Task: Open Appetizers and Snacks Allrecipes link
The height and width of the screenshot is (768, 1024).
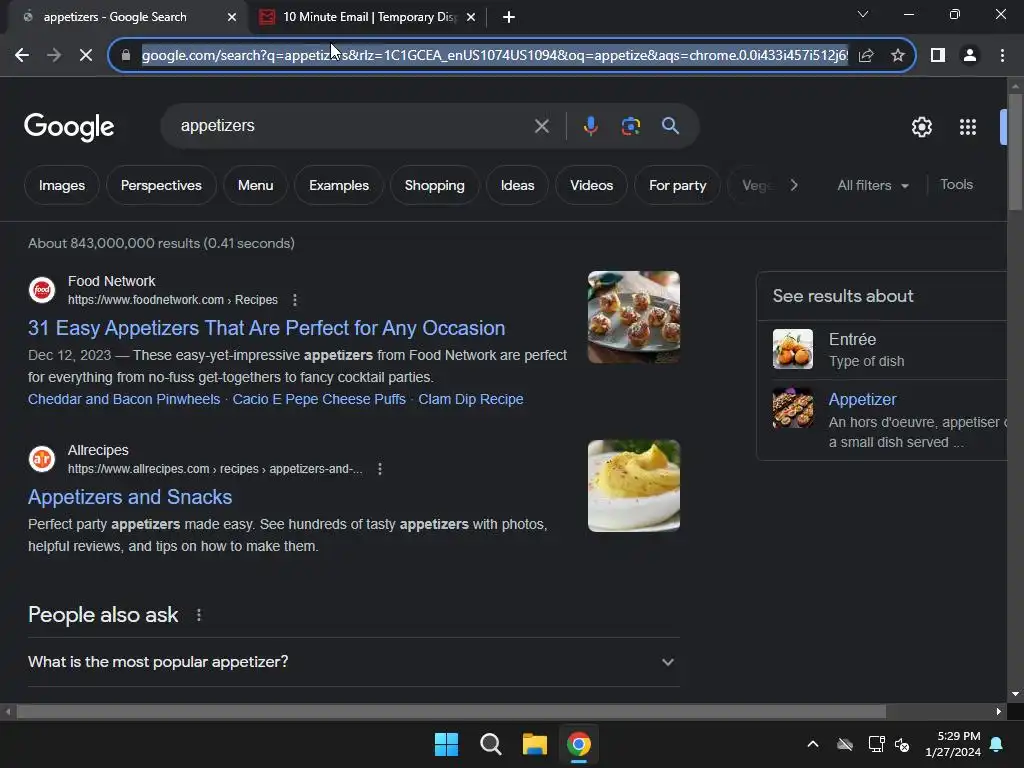Action: coord(130,497)
